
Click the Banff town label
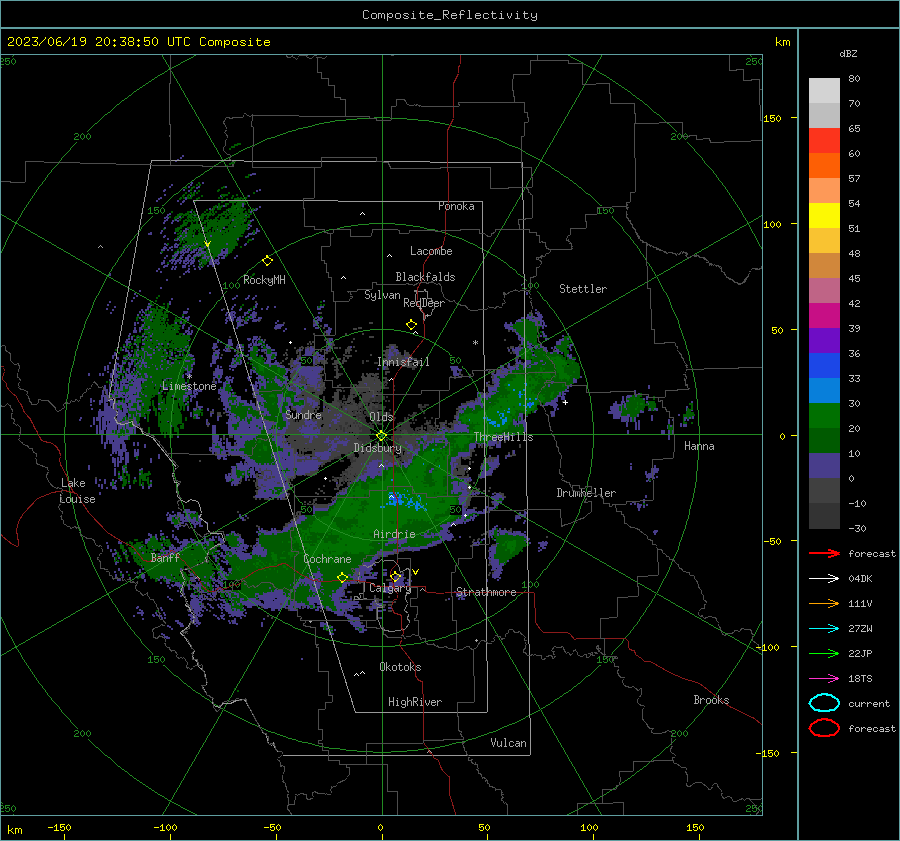pos(165,557)
